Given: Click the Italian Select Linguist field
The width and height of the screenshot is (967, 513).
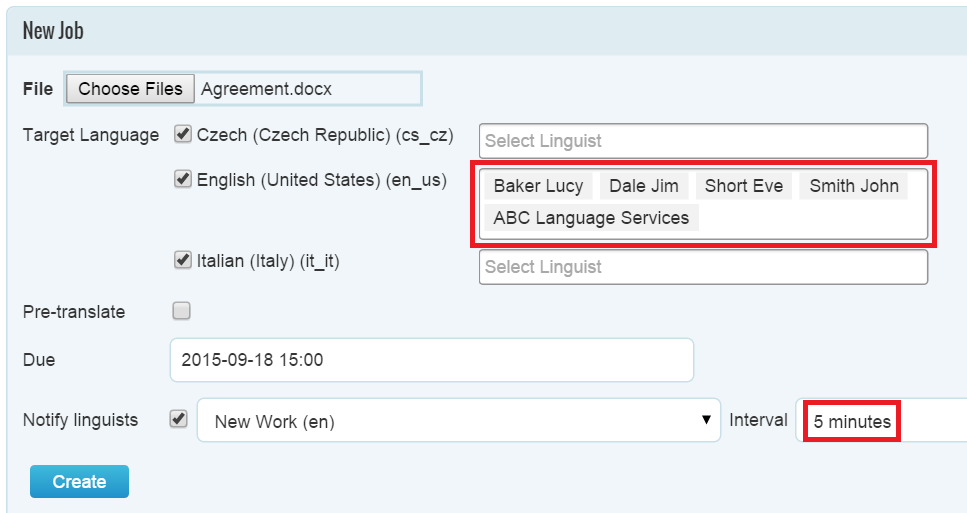Looking at the screenshot, I should (703, 267).
